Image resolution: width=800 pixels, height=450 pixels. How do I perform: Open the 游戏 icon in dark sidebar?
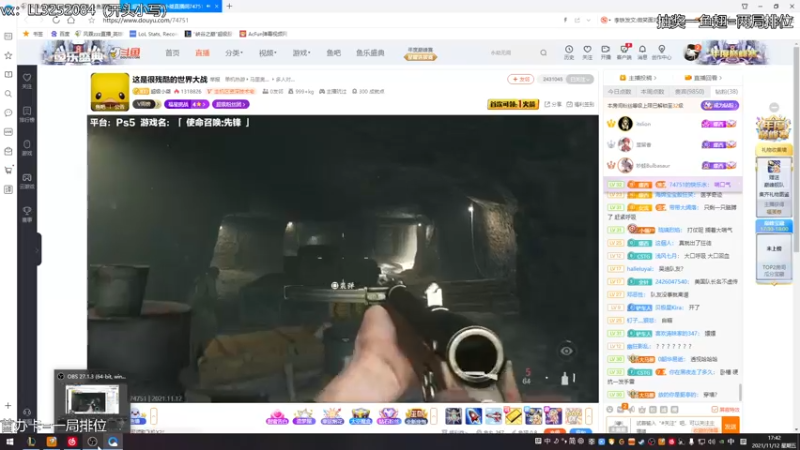[x=27, y=148]
